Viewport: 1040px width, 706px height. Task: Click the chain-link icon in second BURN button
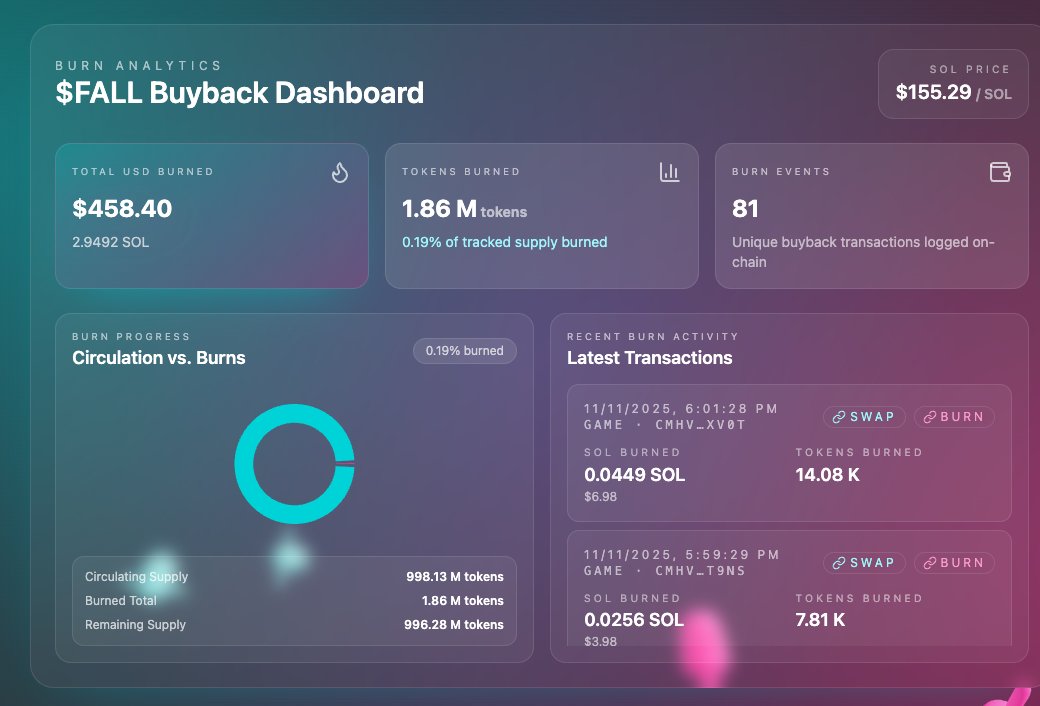pos(931,562)
